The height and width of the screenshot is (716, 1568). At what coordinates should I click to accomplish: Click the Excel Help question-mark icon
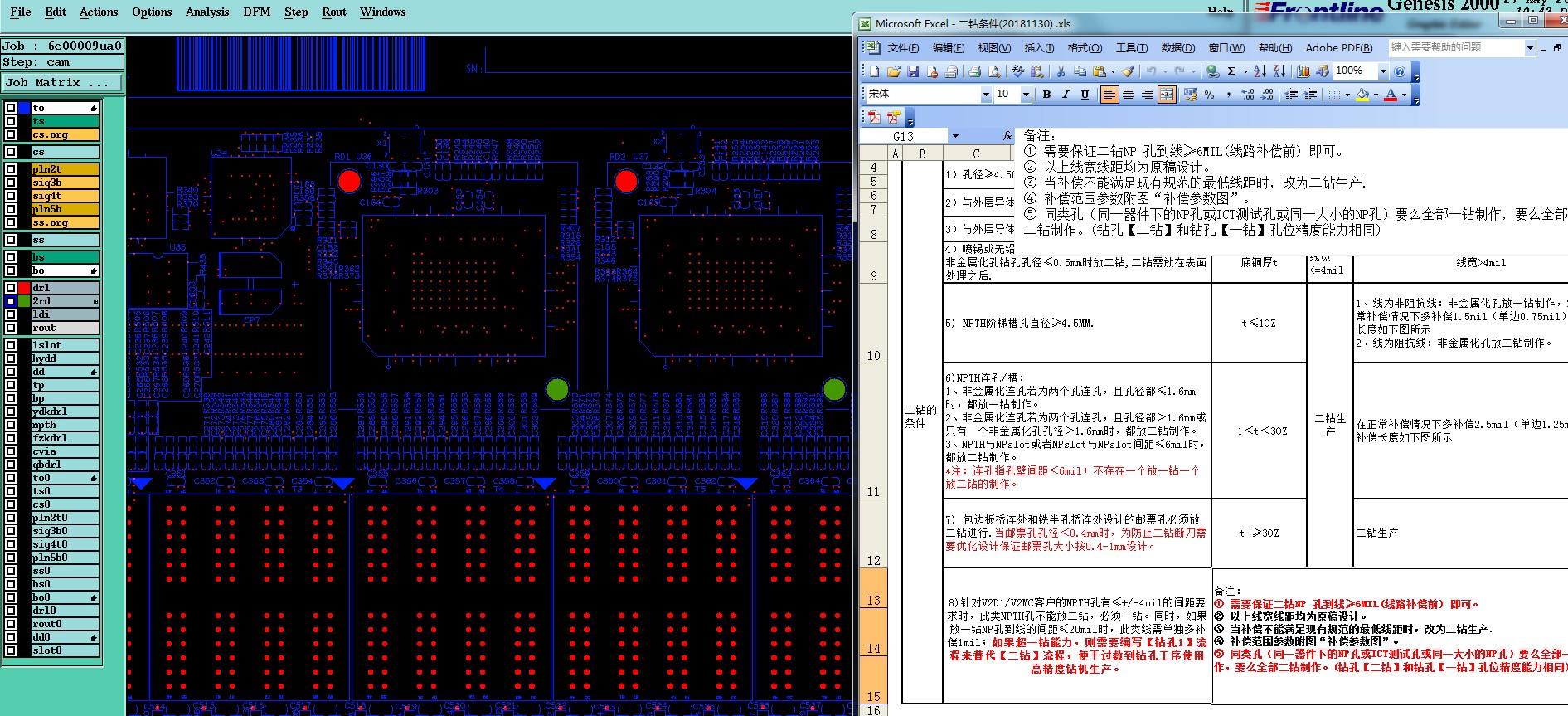coord(1400,71)
